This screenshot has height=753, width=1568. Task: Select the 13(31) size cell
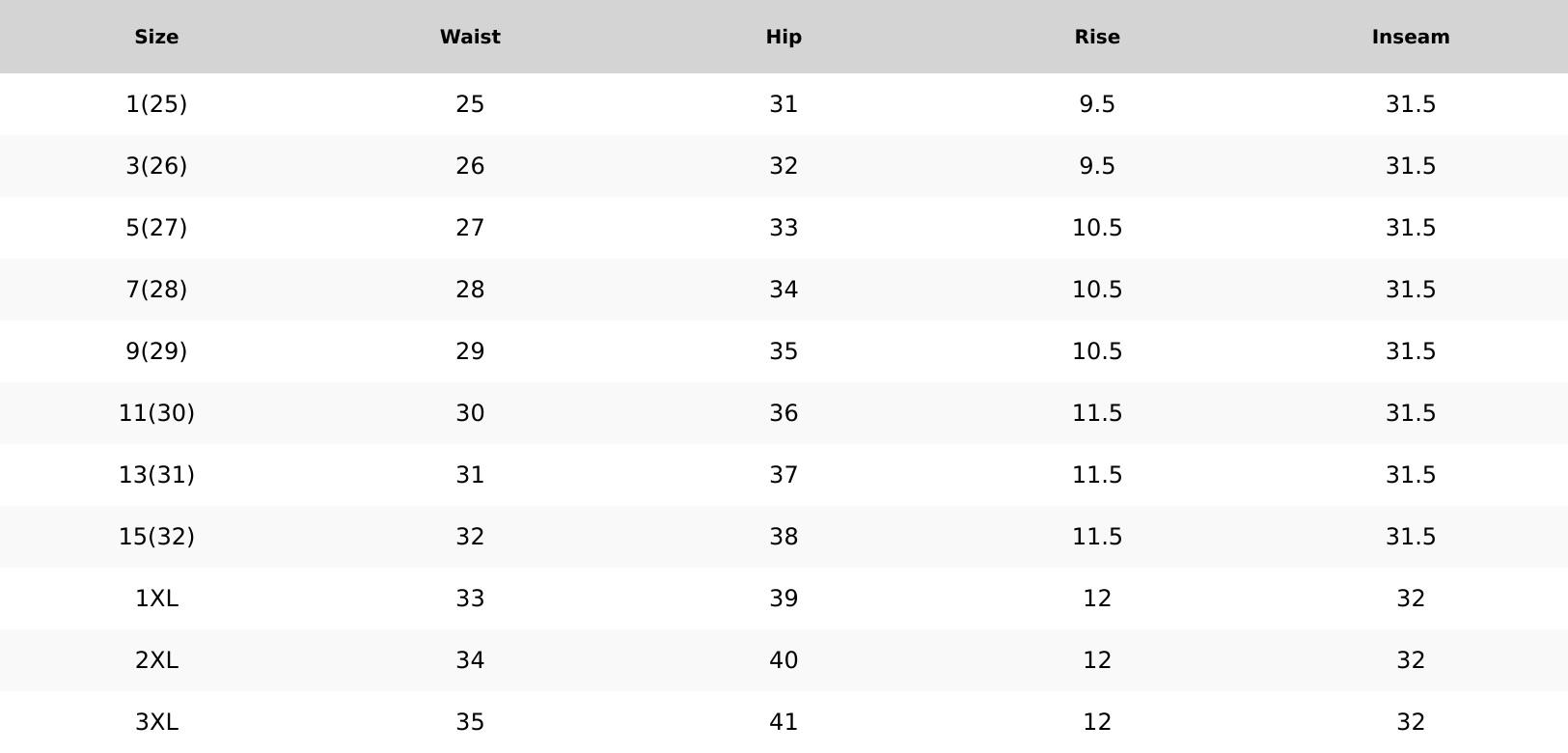[156, 475]
